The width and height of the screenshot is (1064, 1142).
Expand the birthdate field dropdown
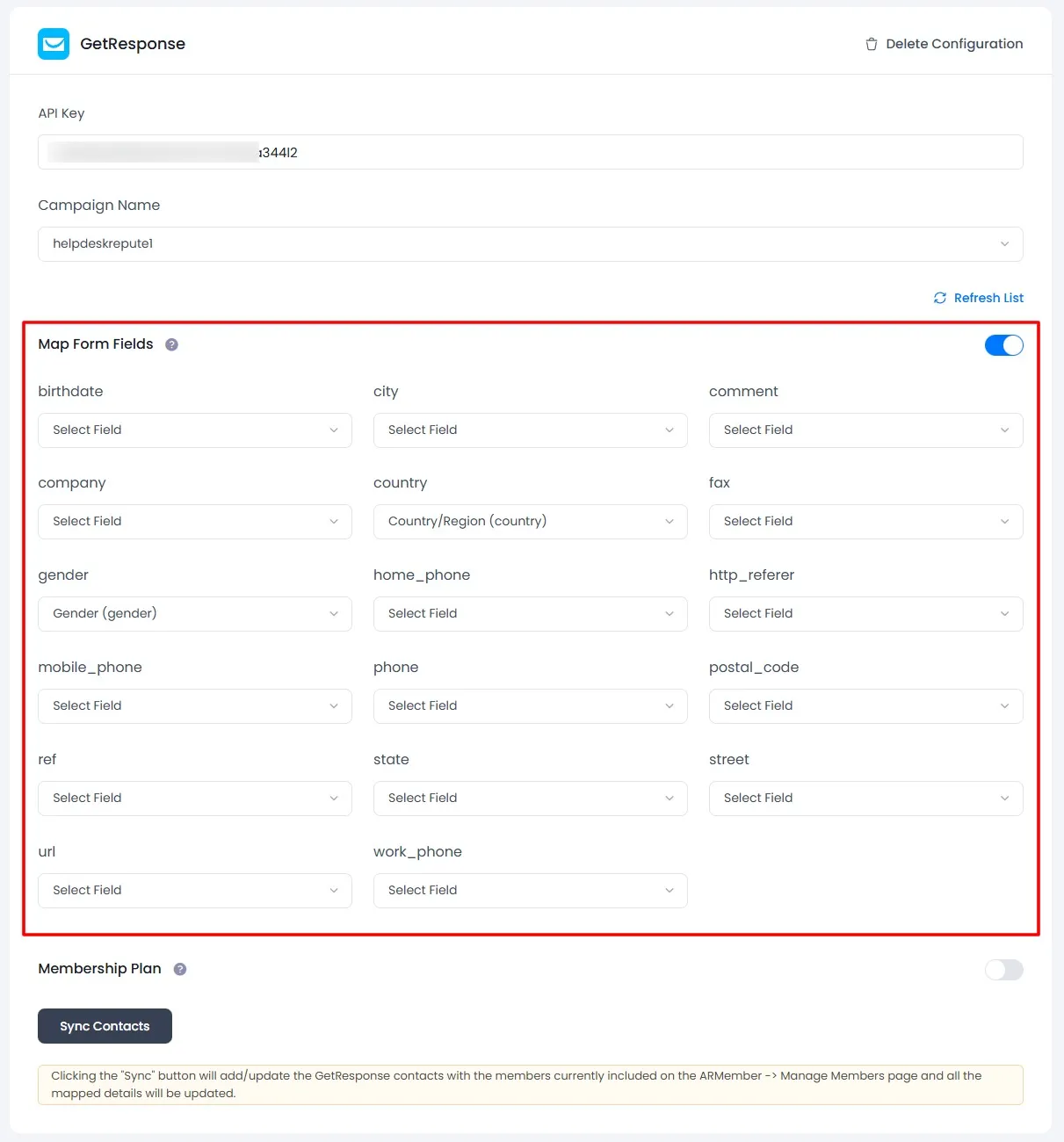(194, 430)
